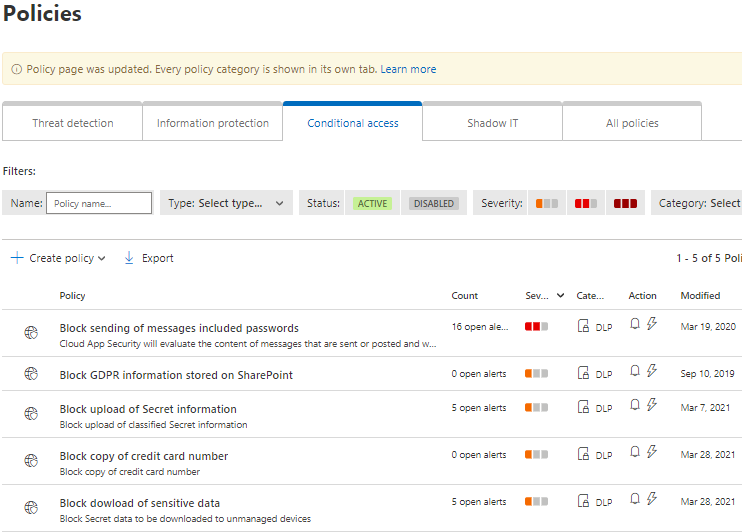
Task: Open the Type: Select type dropdown
Action: tap(226, 203)
